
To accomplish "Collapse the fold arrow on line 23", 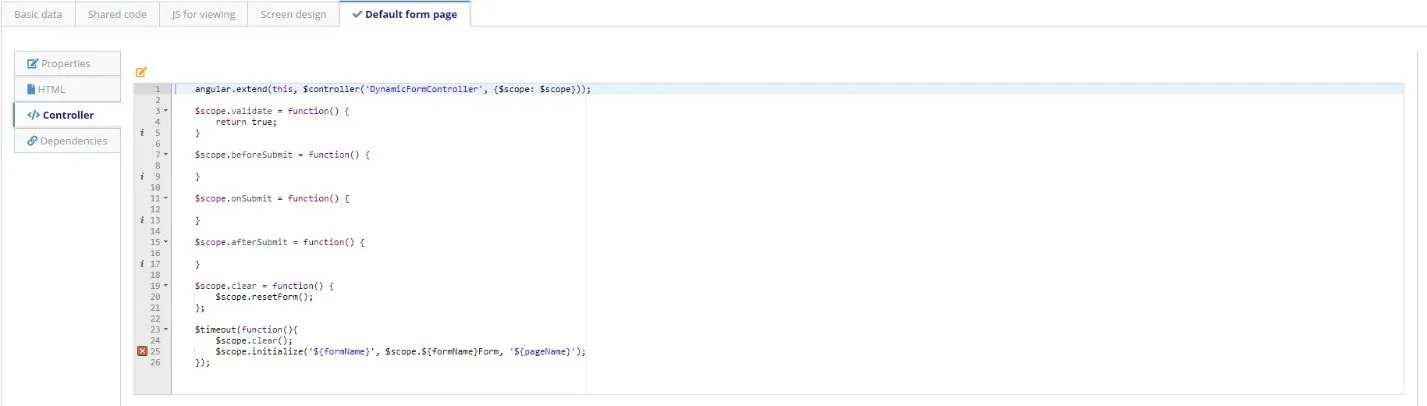I will [166, 330].
